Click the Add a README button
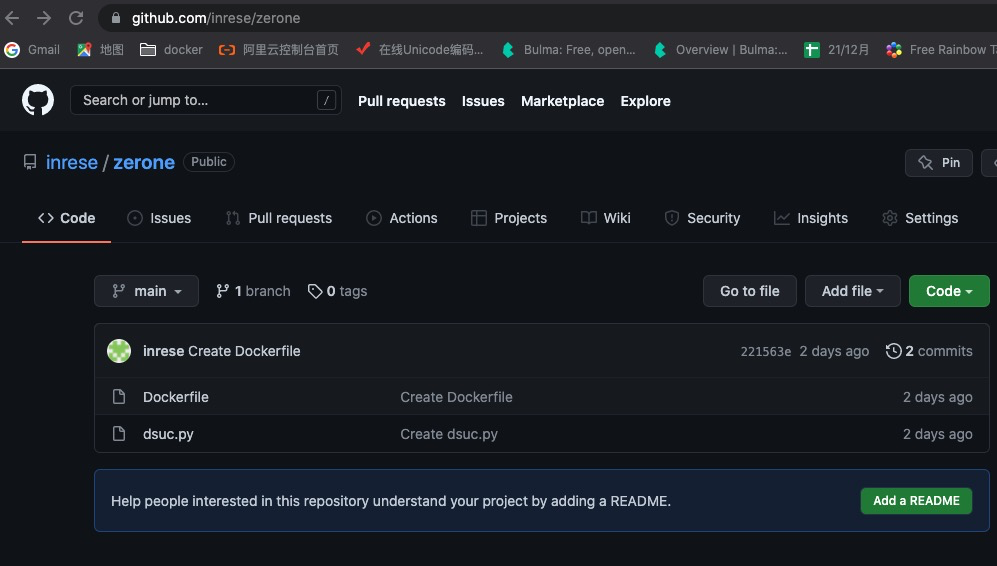997x566 pixels. pos(915,501)
